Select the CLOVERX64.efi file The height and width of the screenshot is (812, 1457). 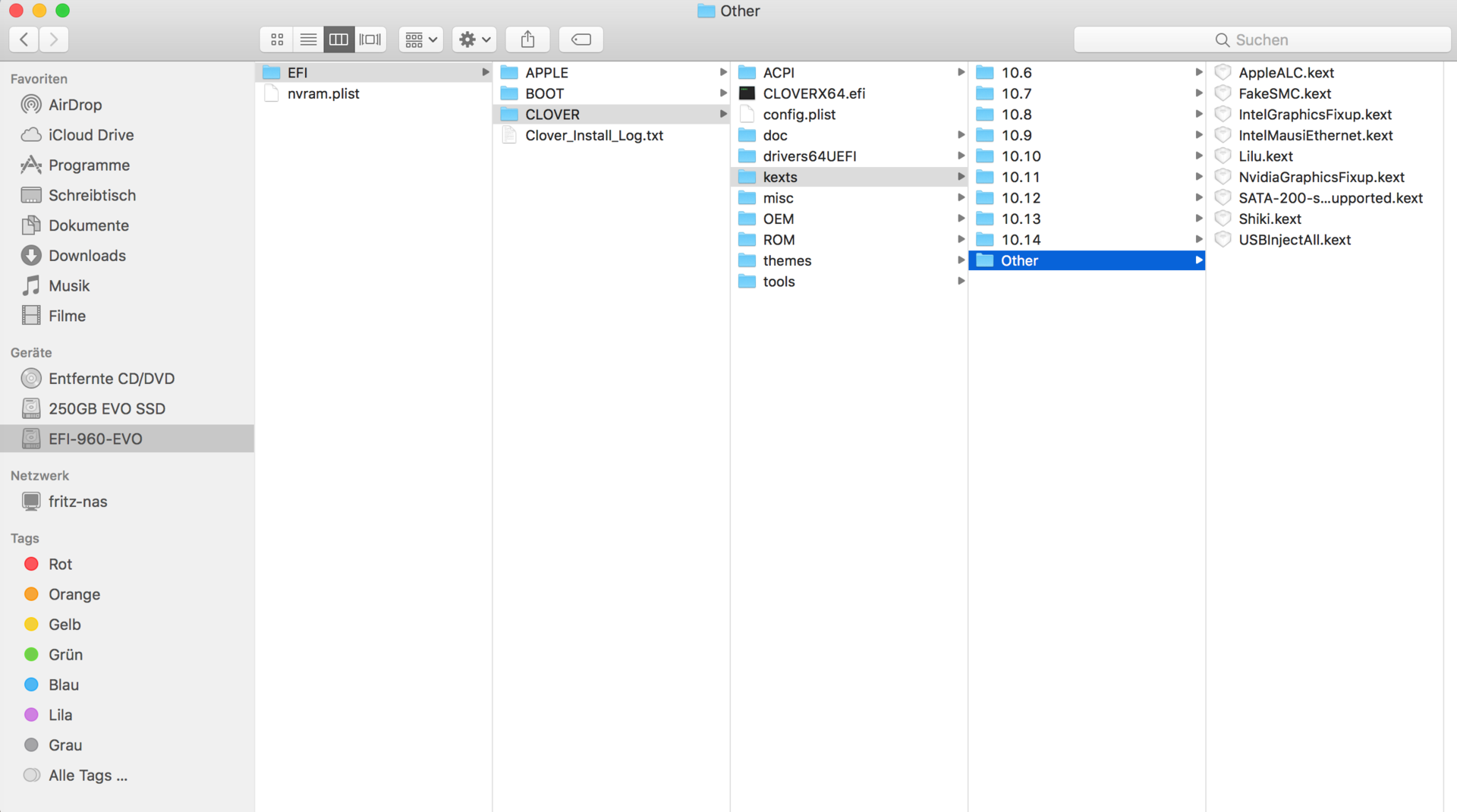pyautogui.click(x=849, y=93)
